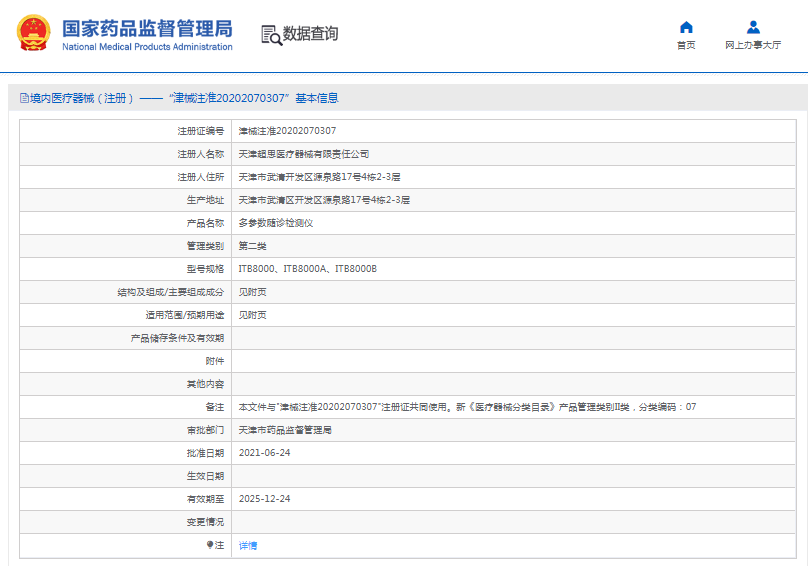Select expiry date 2025-12-24
The width and height of the screenshot is (808, 566).
pos(264,499)
